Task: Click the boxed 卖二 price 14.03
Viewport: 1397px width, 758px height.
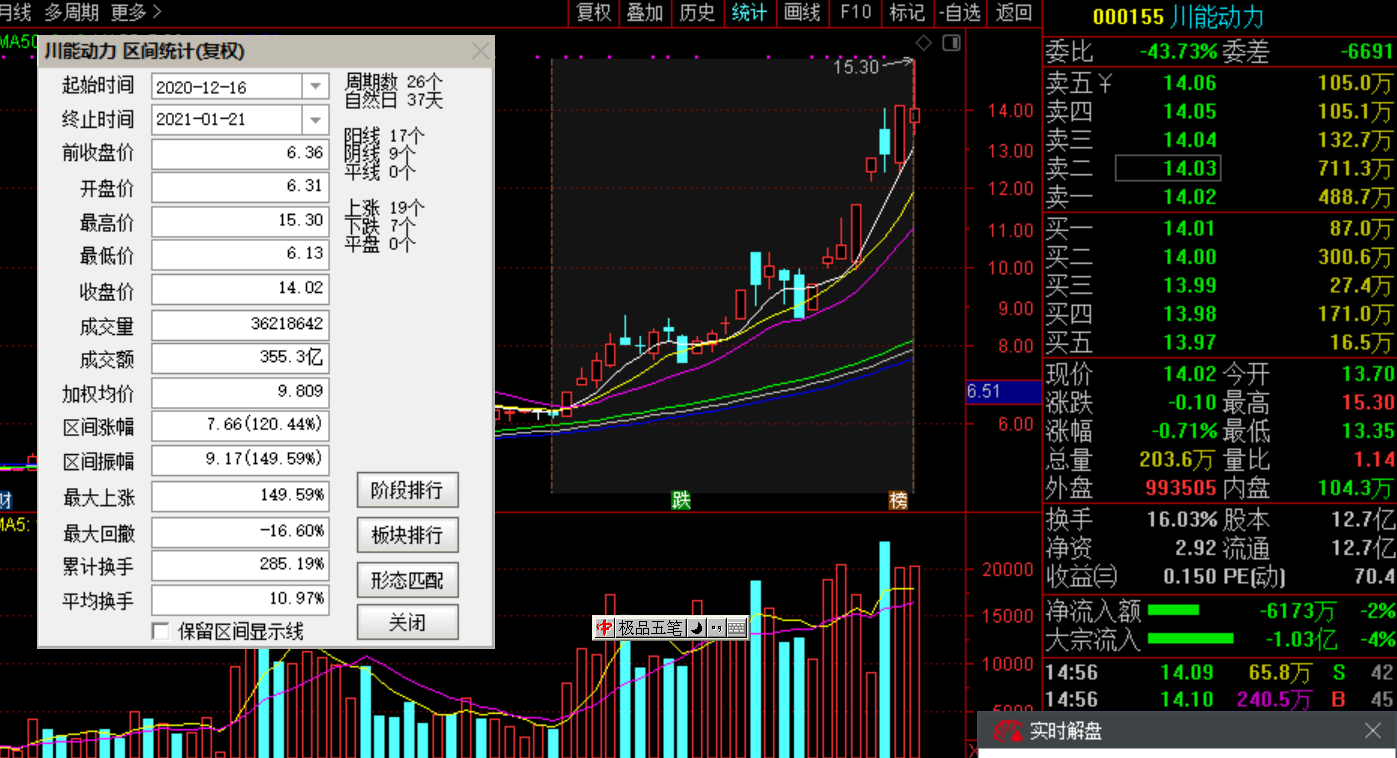Action: (x=1167, y=168)
